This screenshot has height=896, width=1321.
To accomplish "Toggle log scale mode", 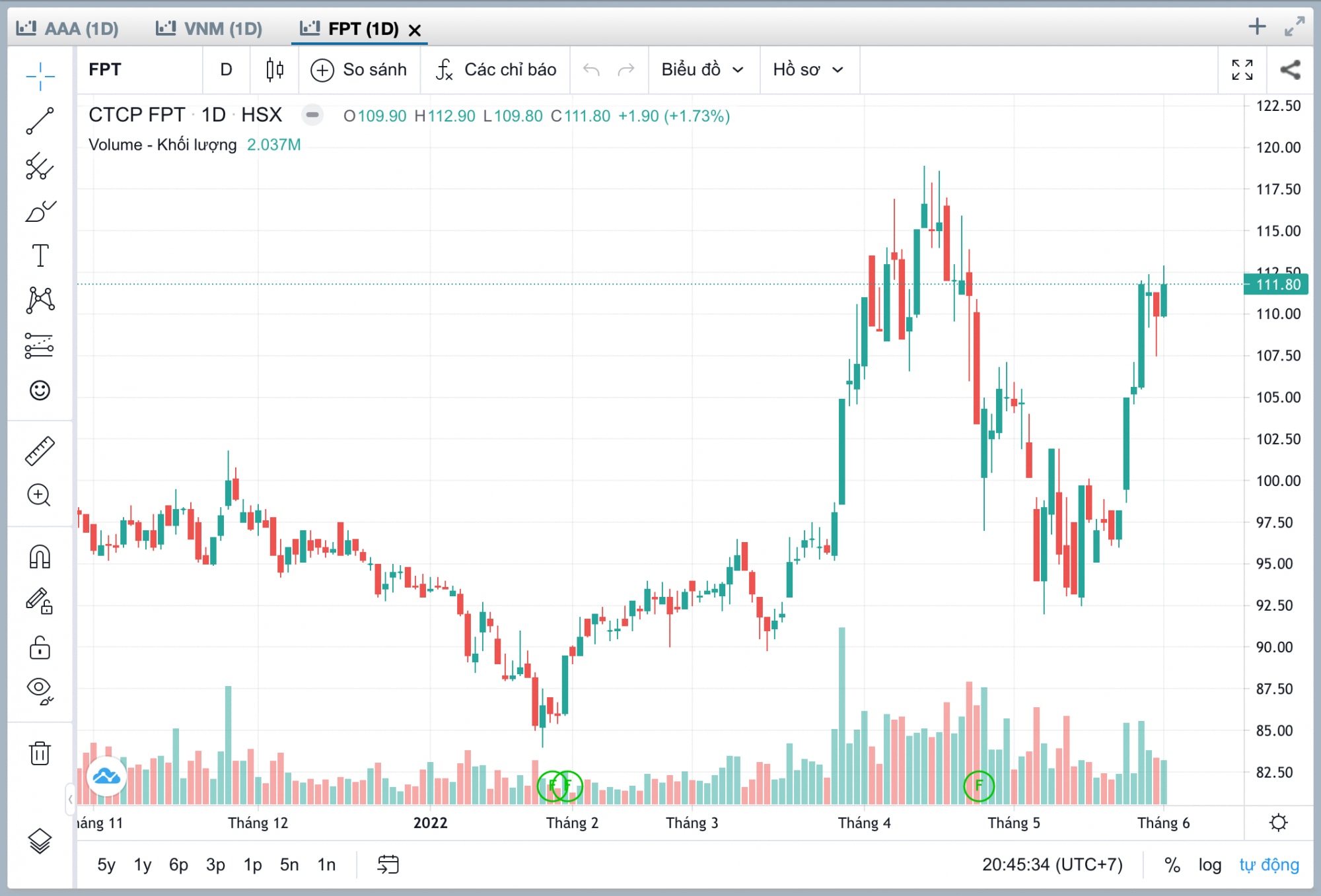I will (1209, 864).
